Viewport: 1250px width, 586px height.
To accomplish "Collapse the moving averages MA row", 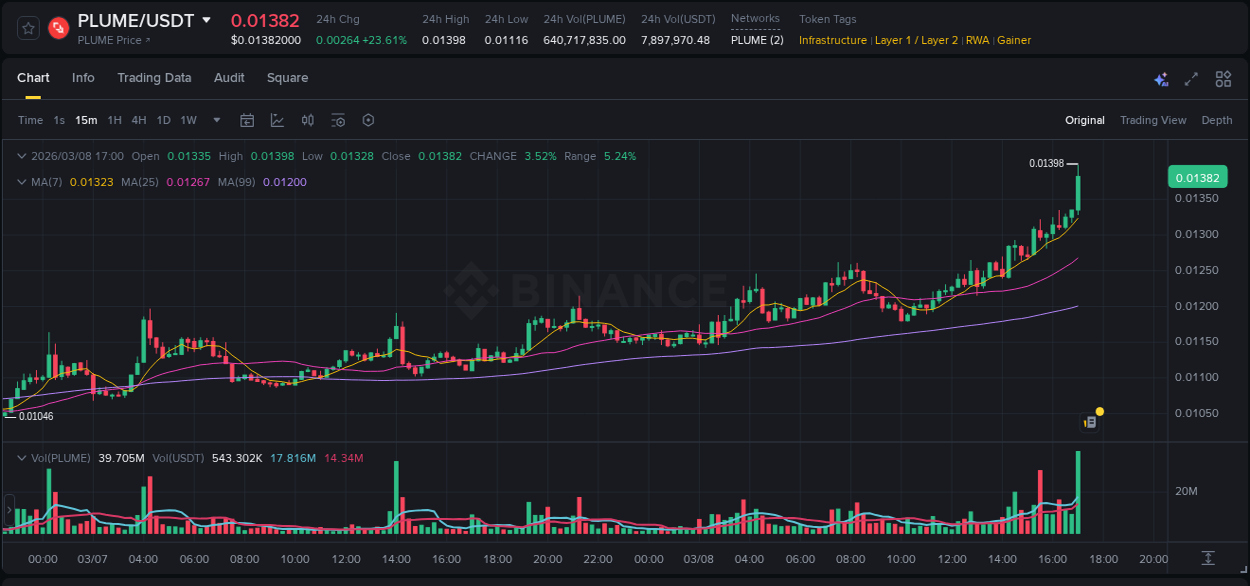I will coord(21,182).
